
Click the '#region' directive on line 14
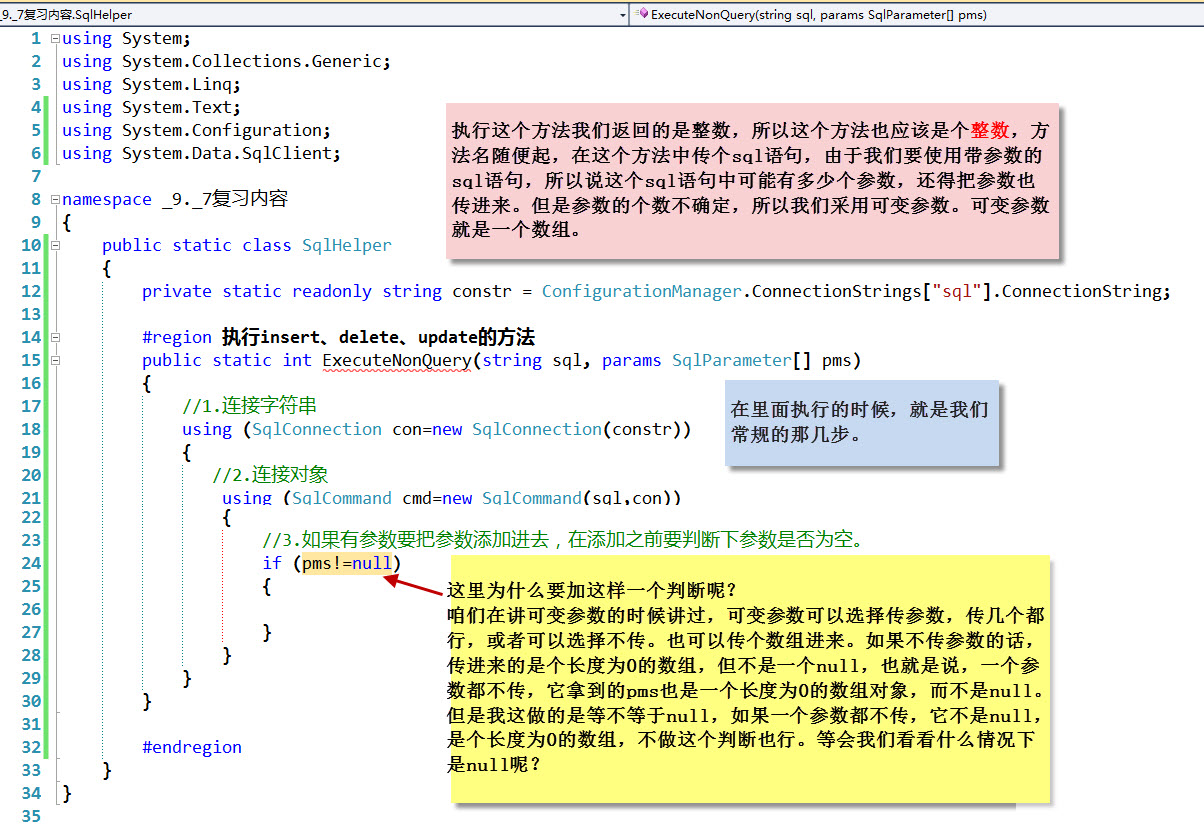coord(177,337)
